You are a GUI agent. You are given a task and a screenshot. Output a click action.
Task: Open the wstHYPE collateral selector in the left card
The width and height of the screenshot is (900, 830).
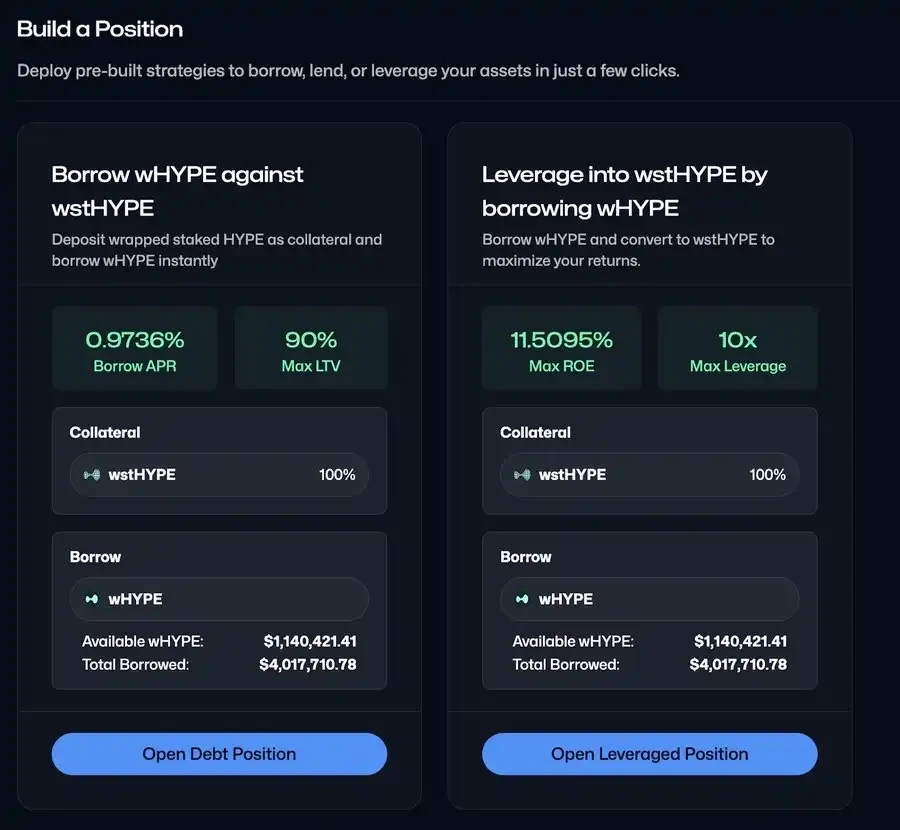219,475
